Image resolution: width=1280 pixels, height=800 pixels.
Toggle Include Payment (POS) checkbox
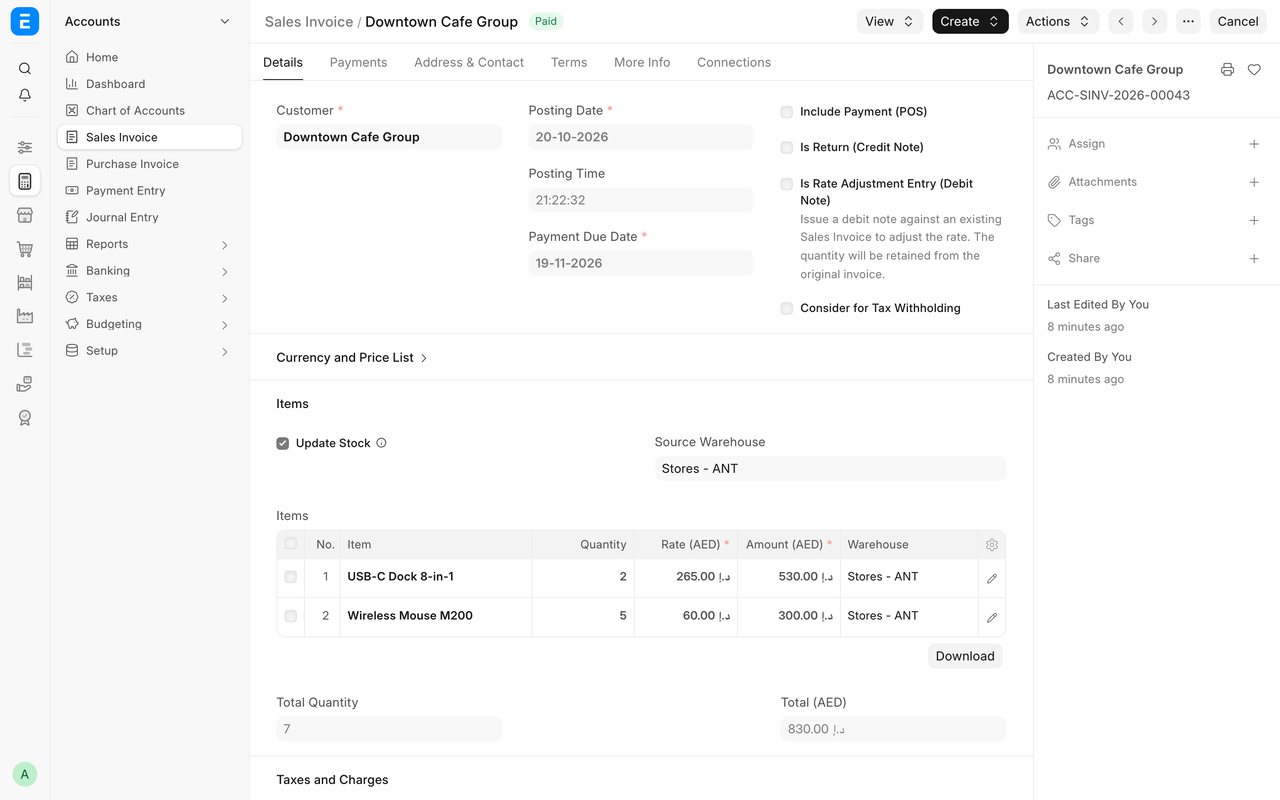pyautogui.click(x=787, y=112)
